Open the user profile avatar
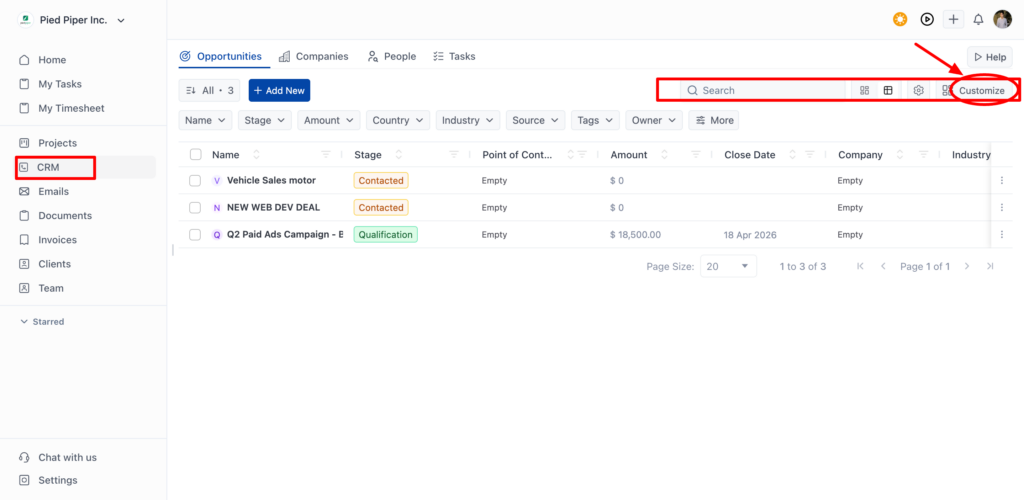The image size is (1024, 500). coord(1002,20)
